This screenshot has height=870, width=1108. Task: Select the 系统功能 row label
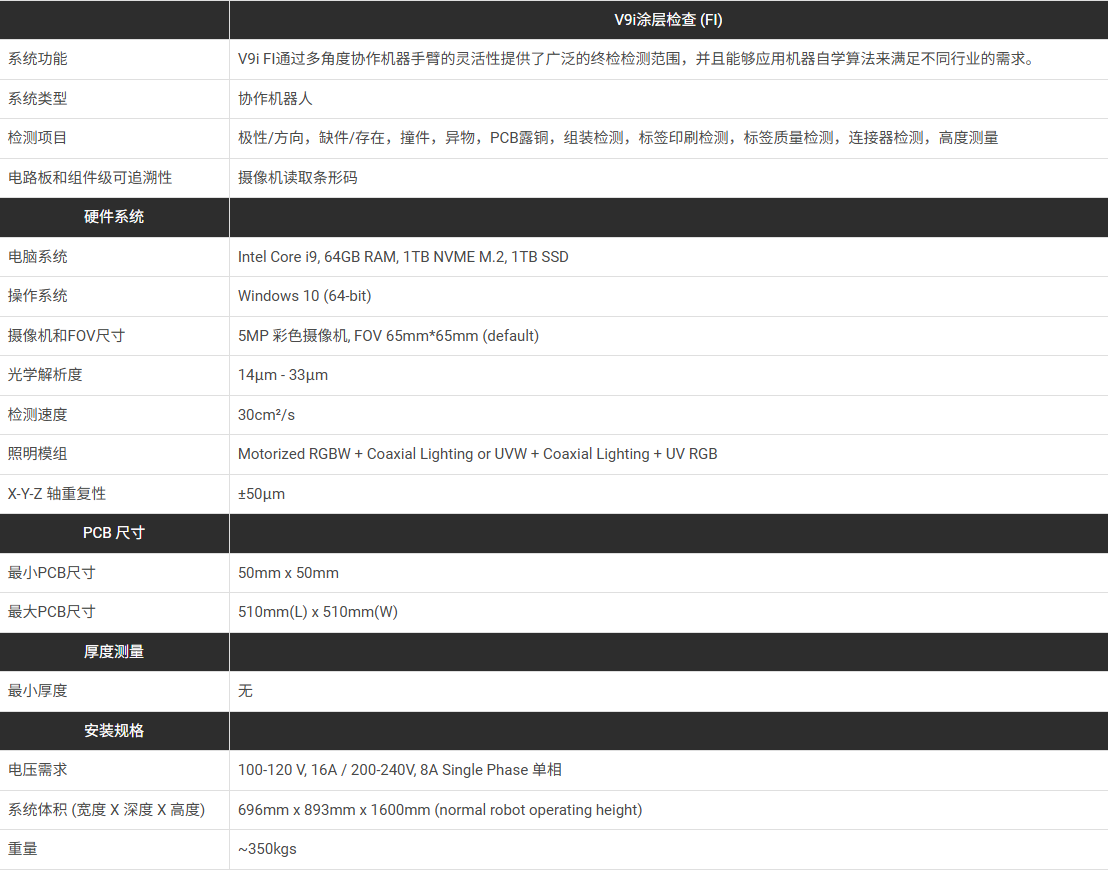(38, 59)
